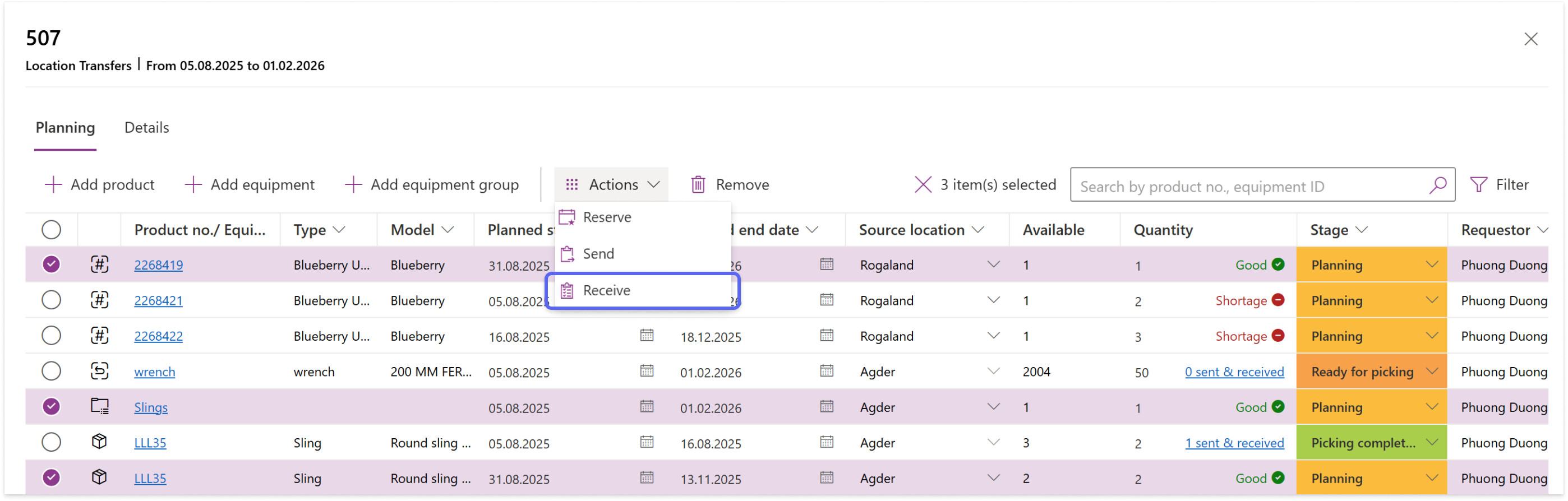The height and width of the screenshot is (501, 1568).
Task: Toggle the select-all header checkbox
Action: (x=51, y=230)
